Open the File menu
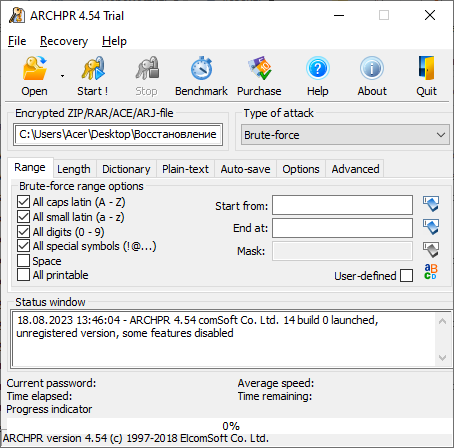The image size is (454, 448). pyautogui.click(x=17, y=41)
